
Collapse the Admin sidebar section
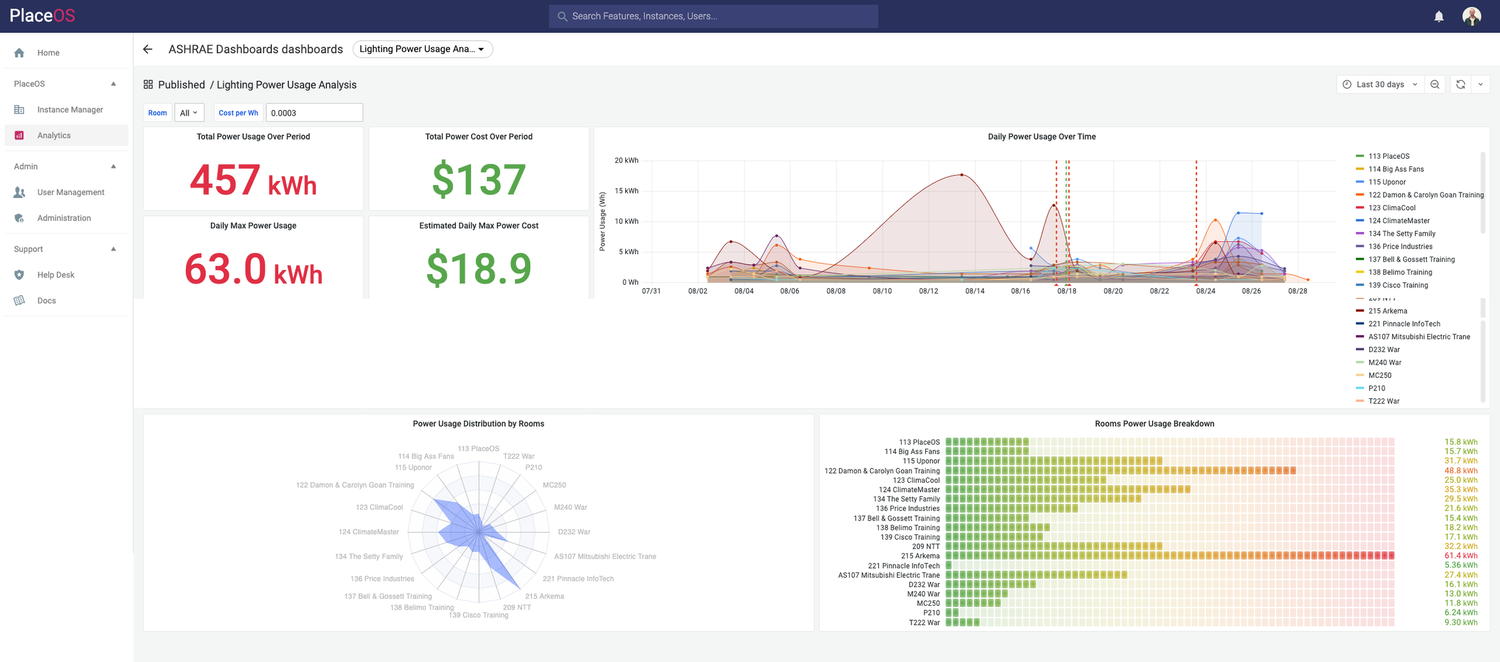(113, 167)
